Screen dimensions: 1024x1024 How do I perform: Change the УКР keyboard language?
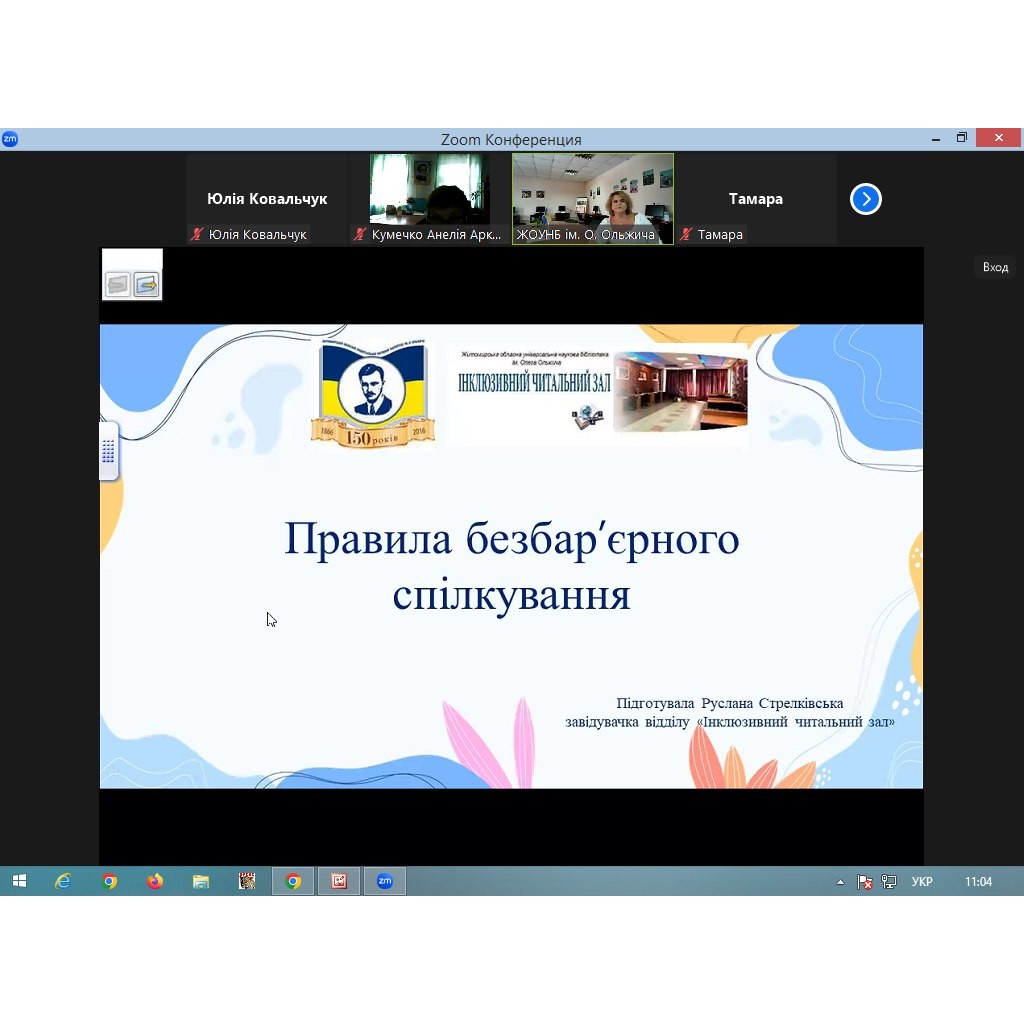922,882
